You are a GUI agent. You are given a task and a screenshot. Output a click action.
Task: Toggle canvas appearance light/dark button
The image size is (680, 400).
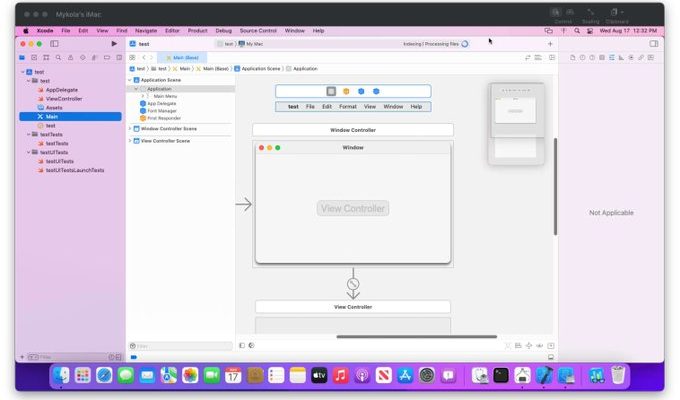(x=252, y=346)
